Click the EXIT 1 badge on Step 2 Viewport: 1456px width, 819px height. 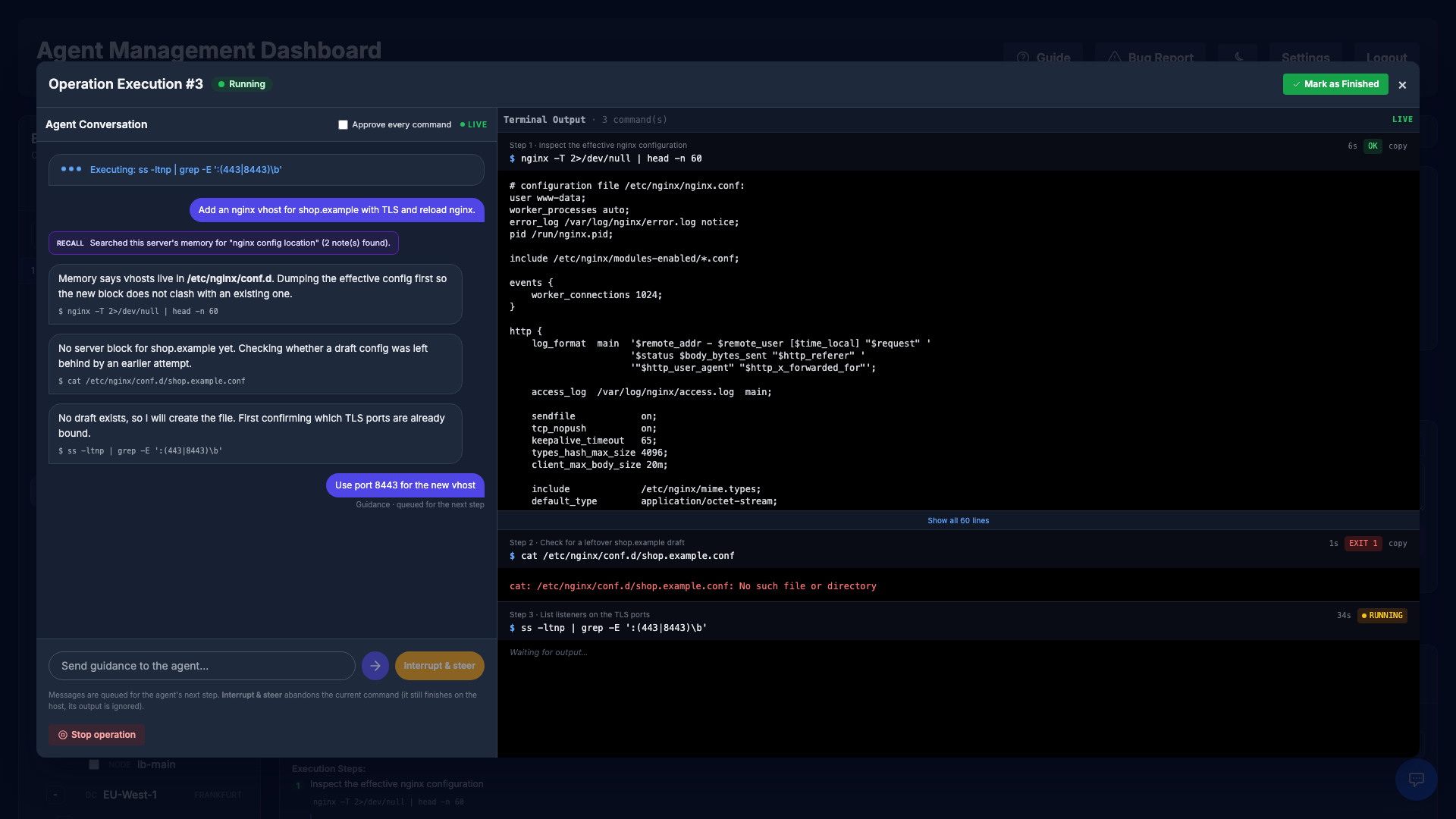coord(1363,544)
